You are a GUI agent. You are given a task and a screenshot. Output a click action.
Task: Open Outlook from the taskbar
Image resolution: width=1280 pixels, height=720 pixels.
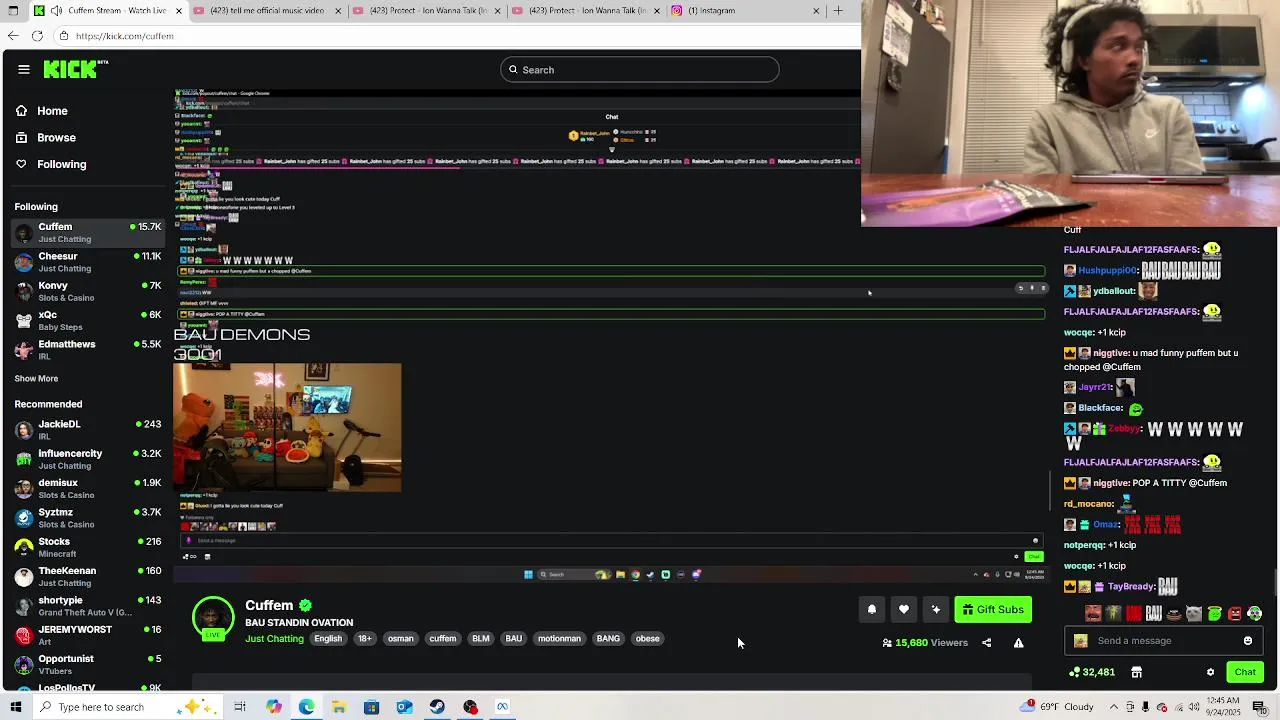(404, 707)
